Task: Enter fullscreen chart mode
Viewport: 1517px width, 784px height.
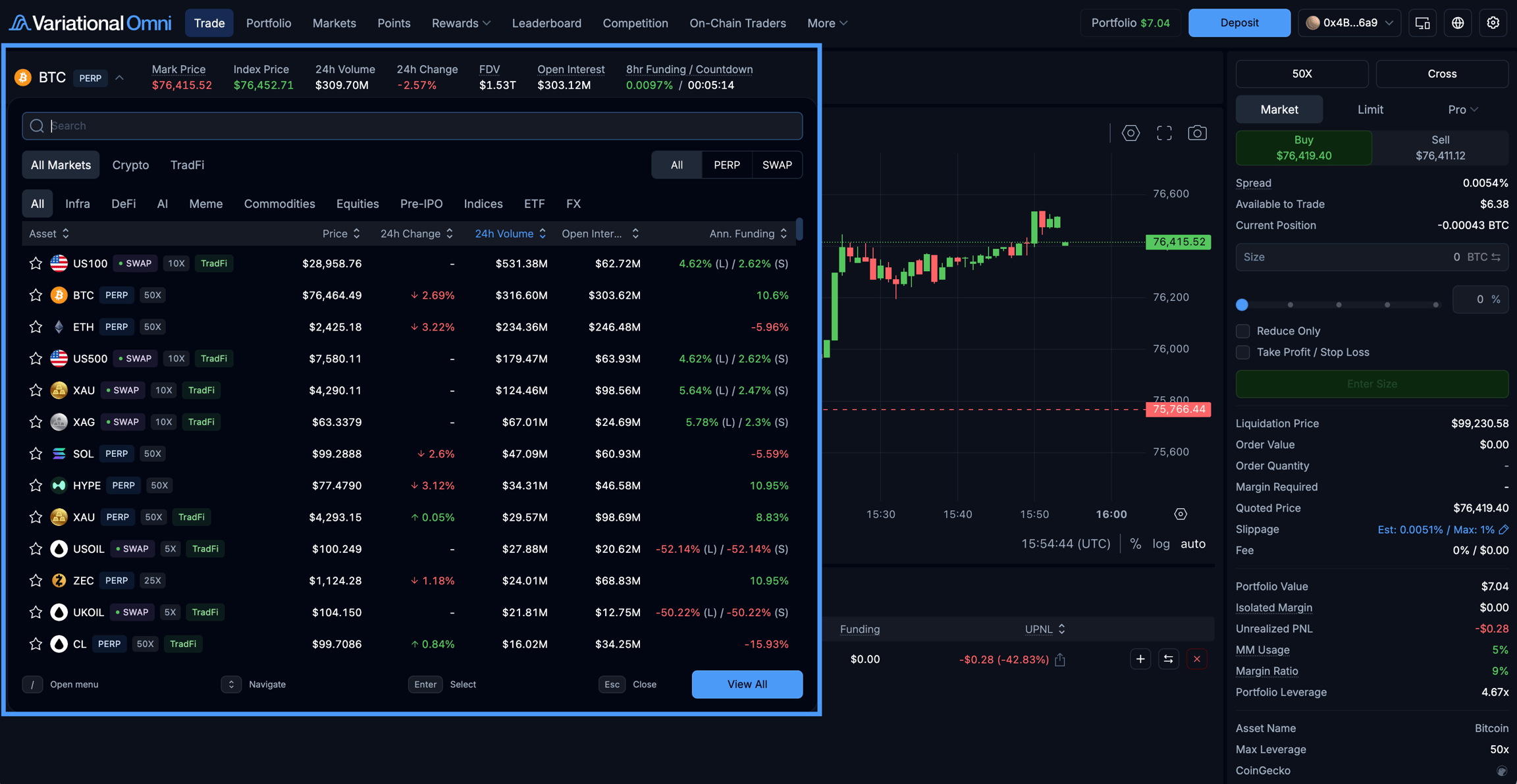Action: 1164,133
